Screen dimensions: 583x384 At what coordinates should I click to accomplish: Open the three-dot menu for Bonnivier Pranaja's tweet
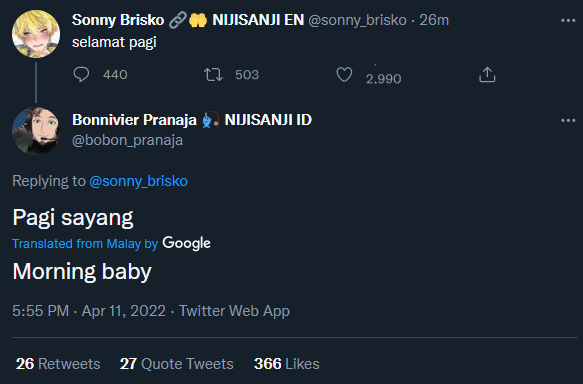[x=568, y=120]
